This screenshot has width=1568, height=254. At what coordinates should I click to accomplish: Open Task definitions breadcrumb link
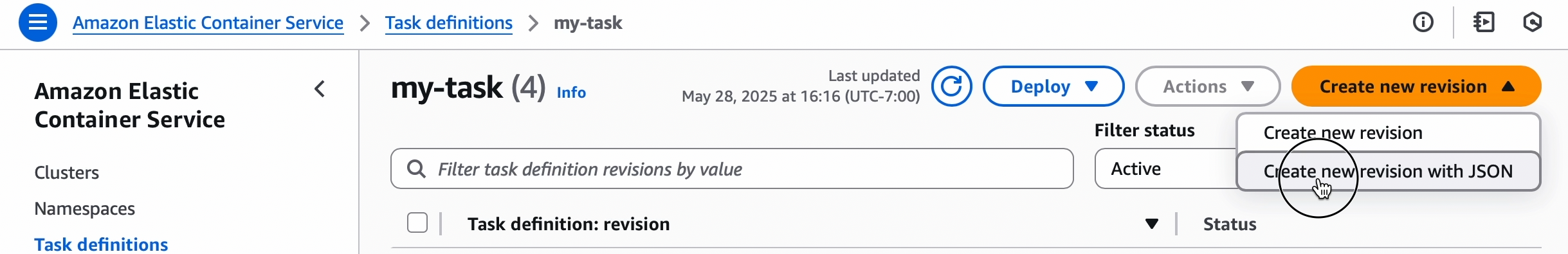click(449, 23)
